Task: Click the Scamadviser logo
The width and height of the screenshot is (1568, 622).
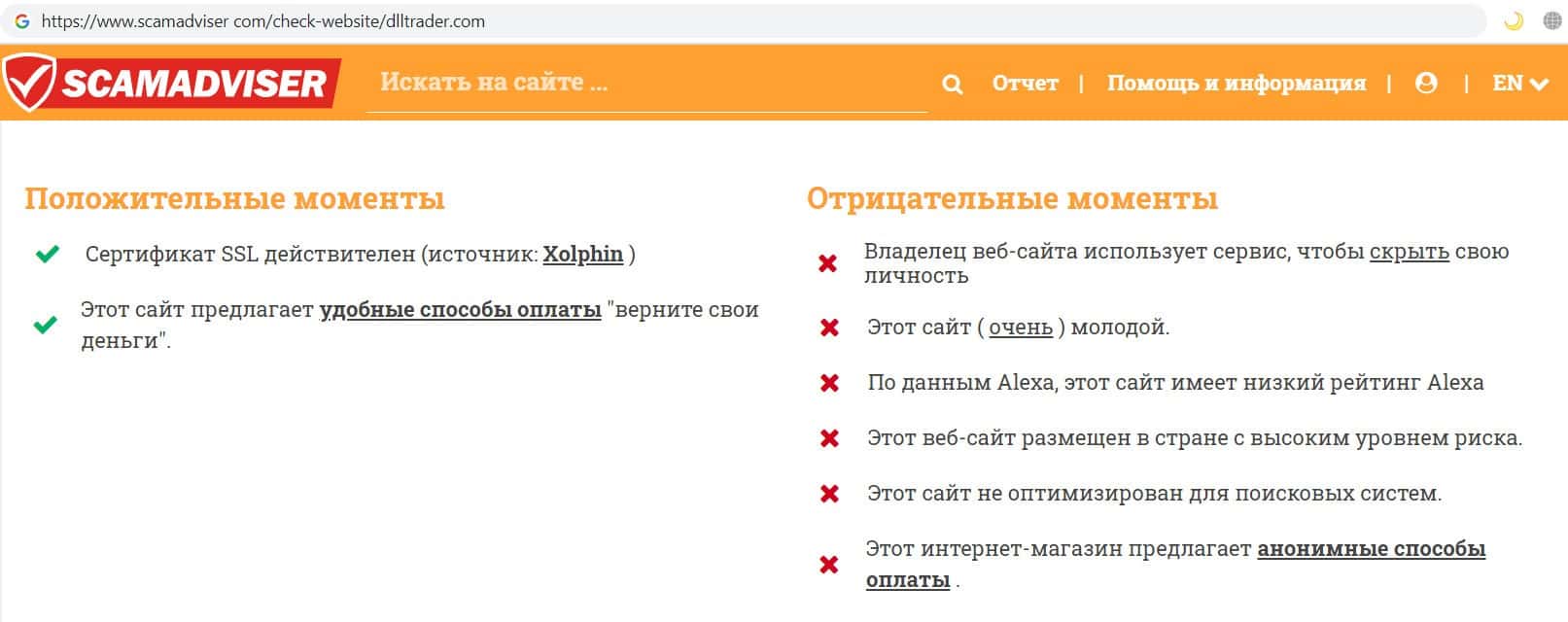Action: pyautogui.click(x=171, y=83)
